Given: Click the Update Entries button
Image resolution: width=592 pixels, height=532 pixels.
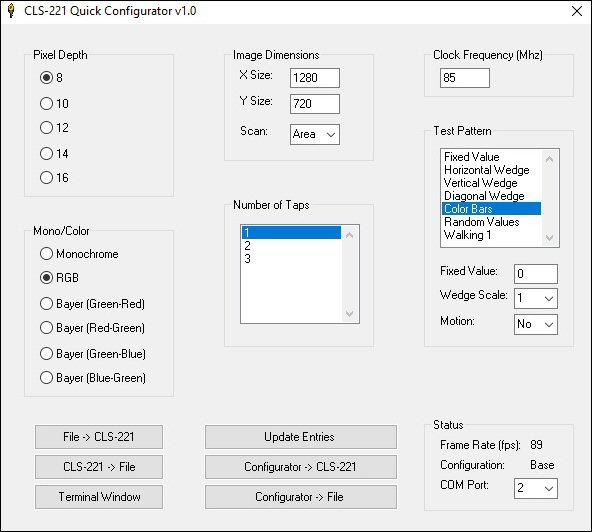Looking at the screenshot, I should point(301,437).
